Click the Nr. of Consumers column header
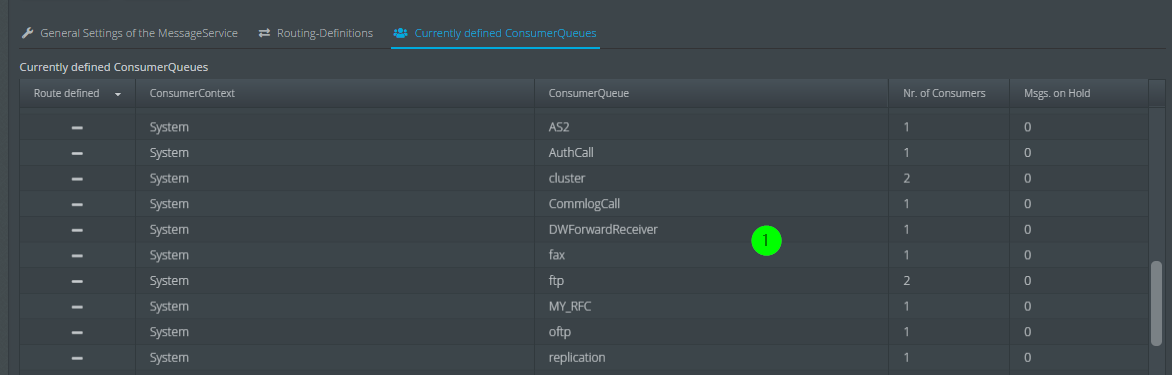The height and width of the screenshot is (375, 1172). click(x=949, y=93)
